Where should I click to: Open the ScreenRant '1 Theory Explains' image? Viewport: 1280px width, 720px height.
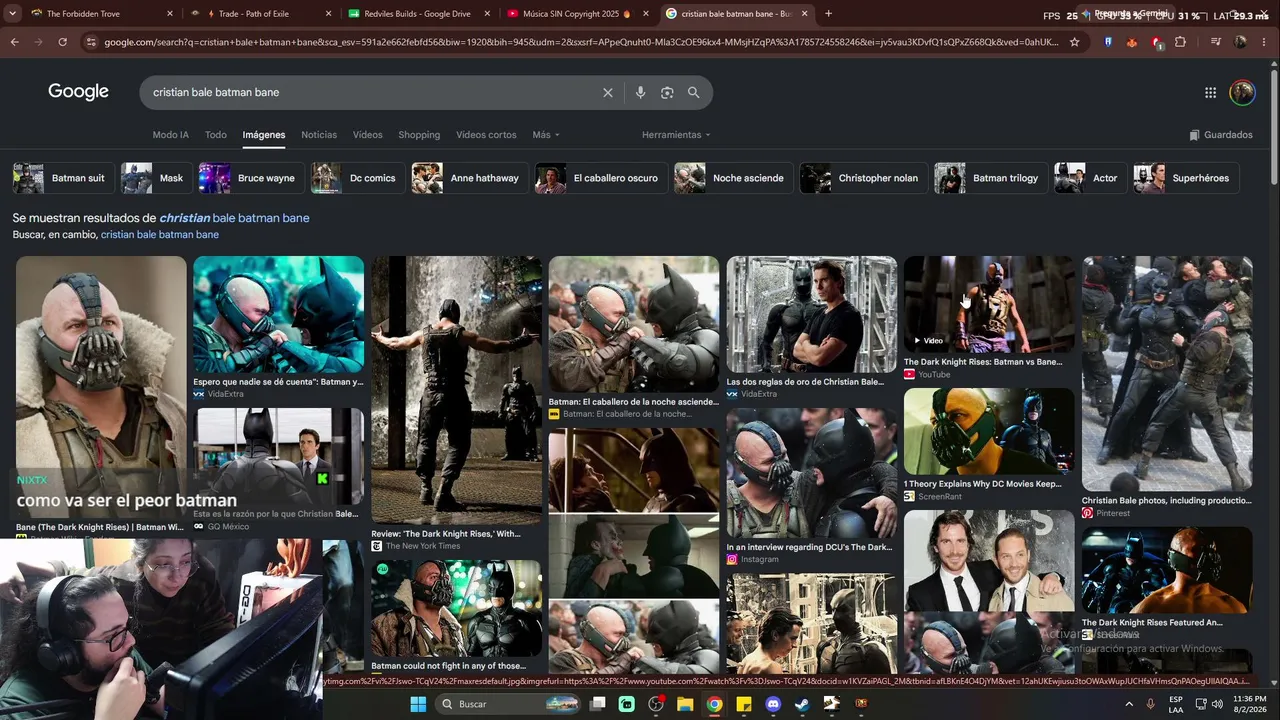click(x=989, y=431)
